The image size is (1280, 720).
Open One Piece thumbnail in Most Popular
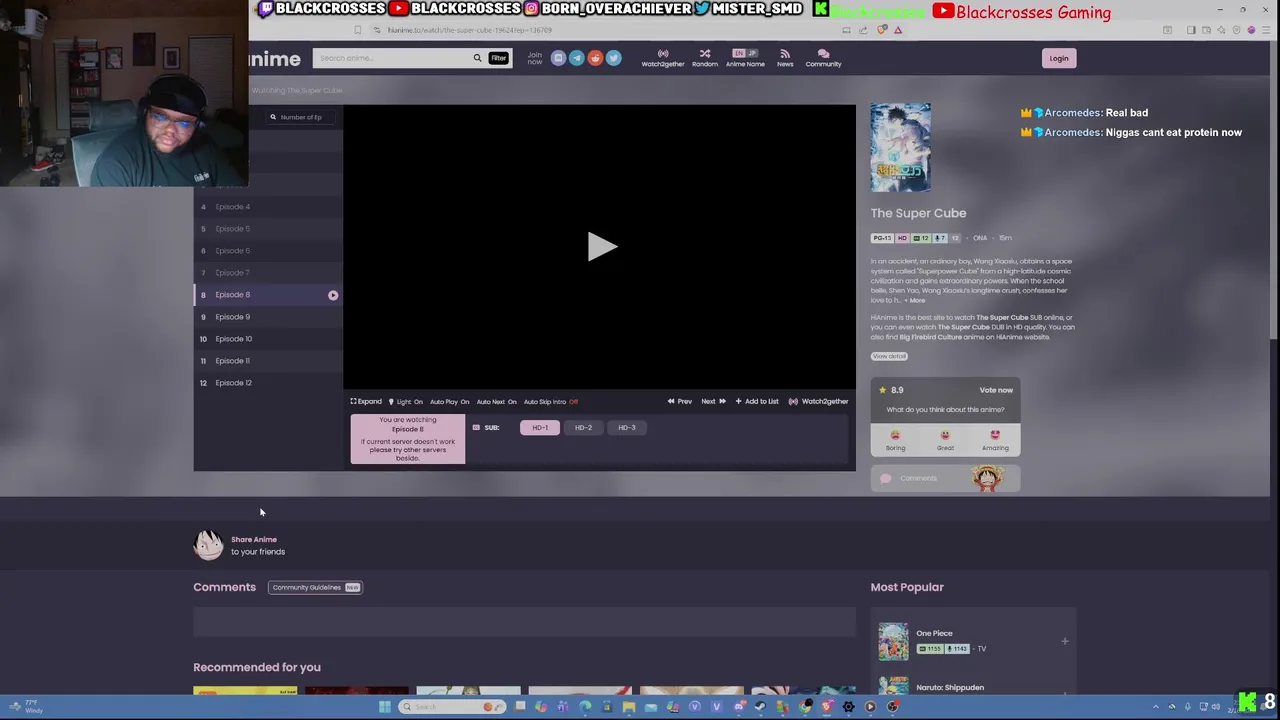[893, 642]
